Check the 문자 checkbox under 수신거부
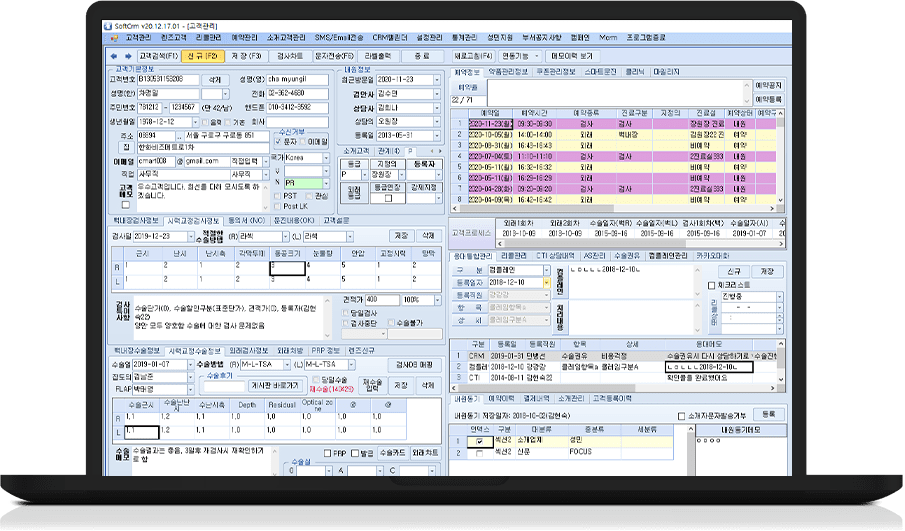 (x=278, y=141)
